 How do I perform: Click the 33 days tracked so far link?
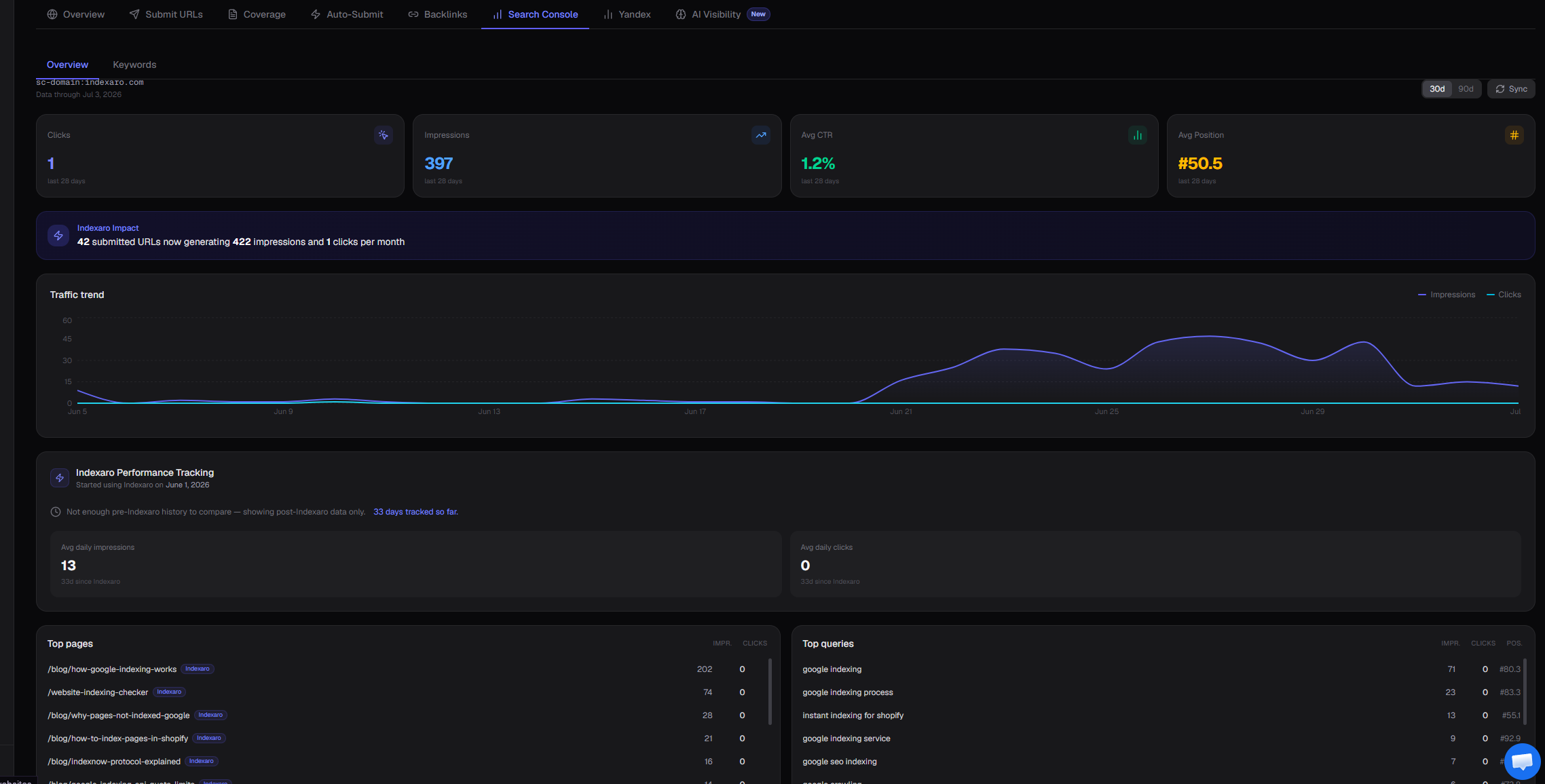click(415, 512)
